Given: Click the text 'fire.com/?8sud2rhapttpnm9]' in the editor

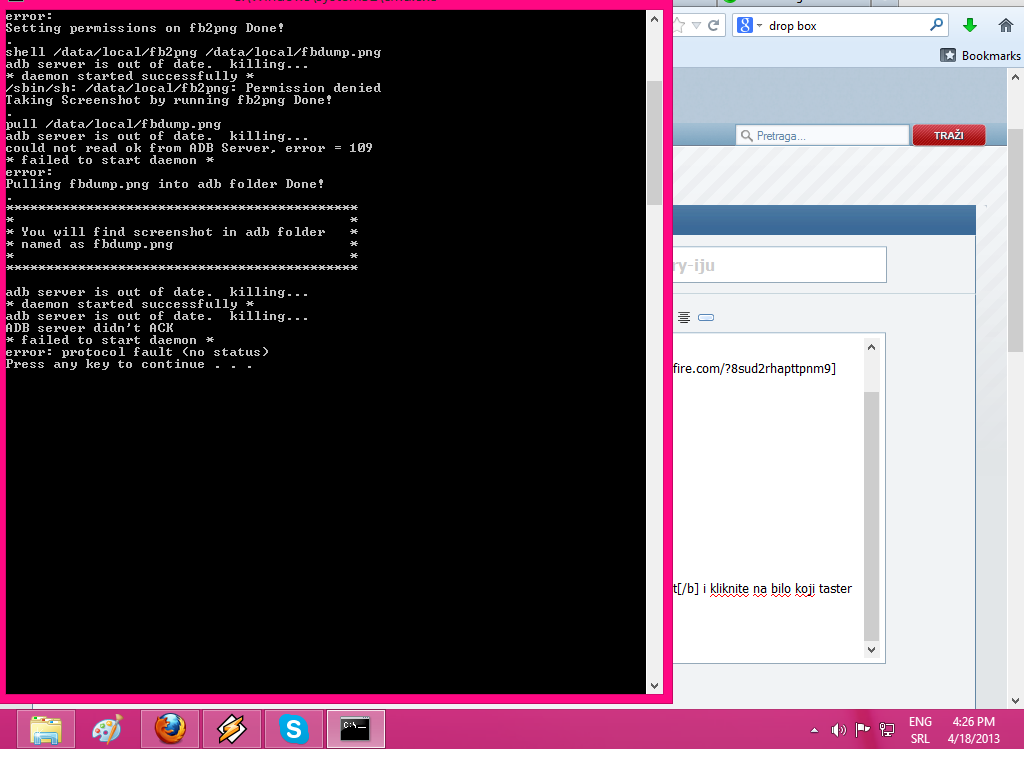Looking at the screenshot, I should click(x=754, y=368).
